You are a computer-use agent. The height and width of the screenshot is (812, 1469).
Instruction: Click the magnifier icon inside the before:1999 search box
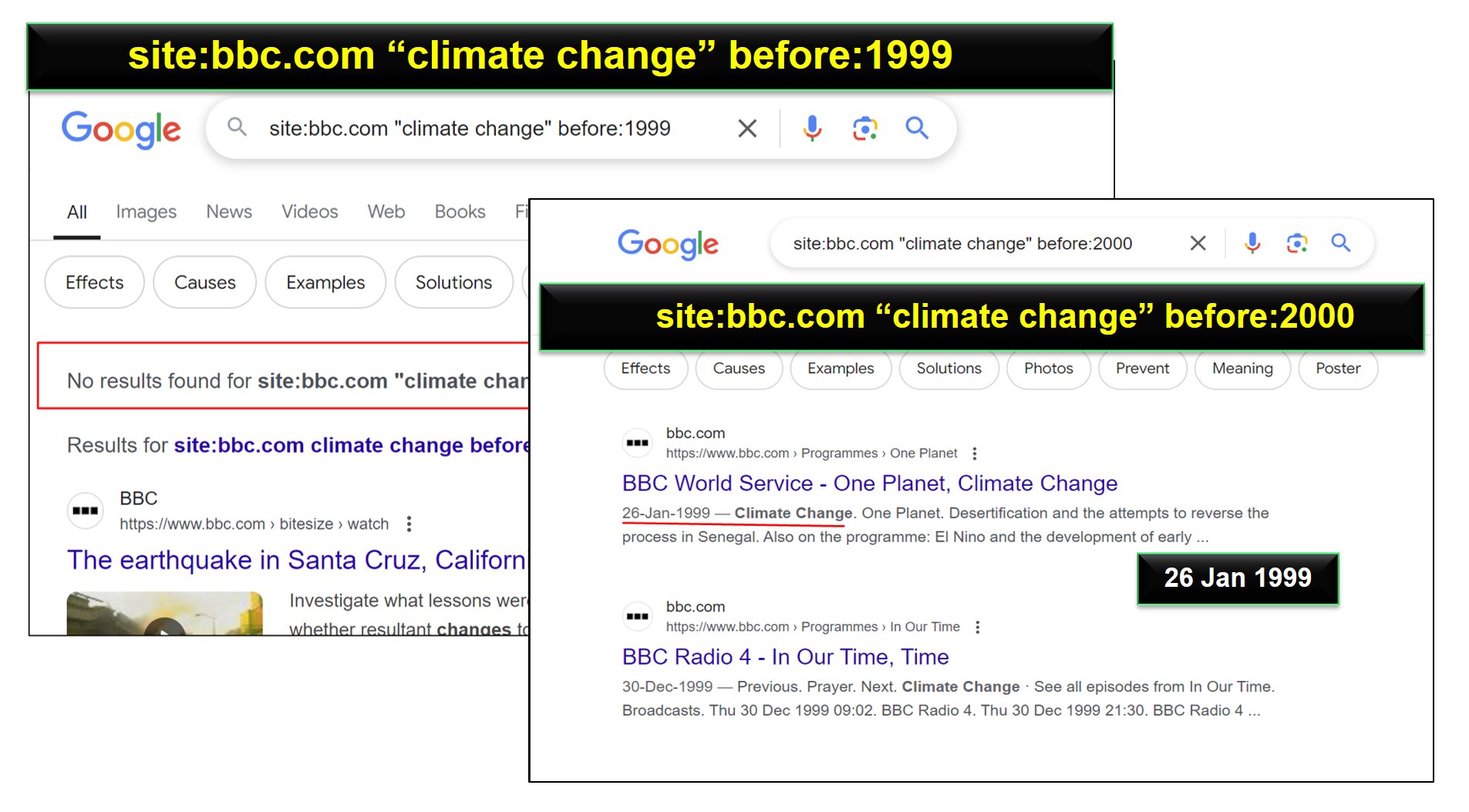pyautogui.click(x=237, y=126)
